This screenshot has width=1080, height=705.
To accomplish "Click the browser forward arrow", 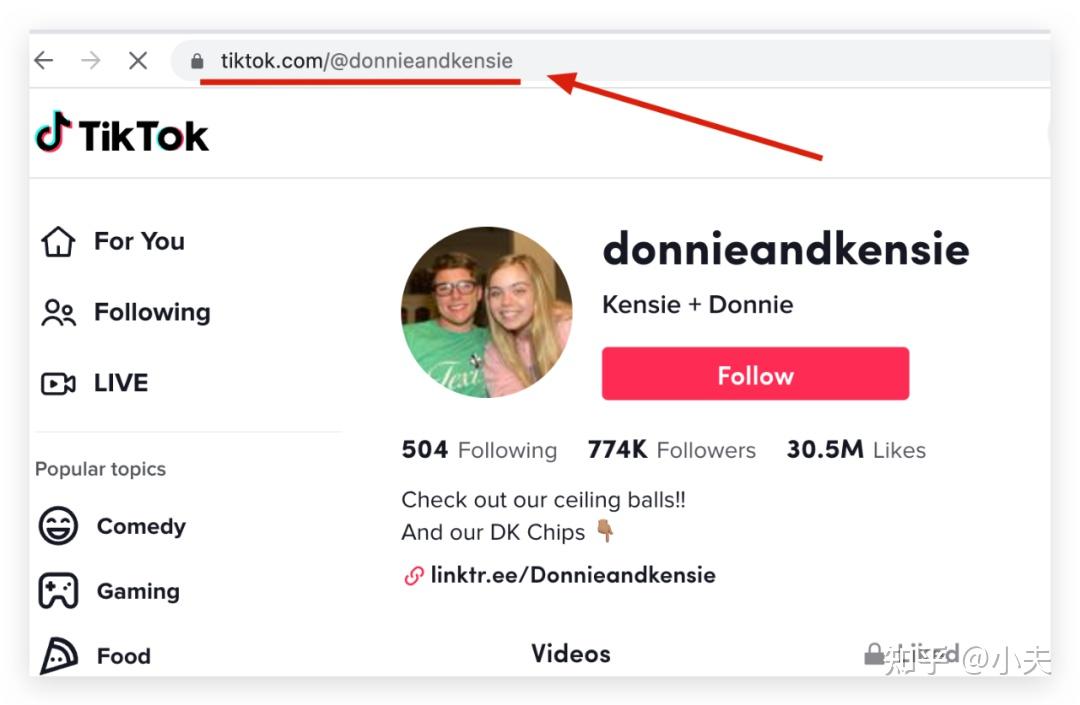I will (x=91, y=61).
